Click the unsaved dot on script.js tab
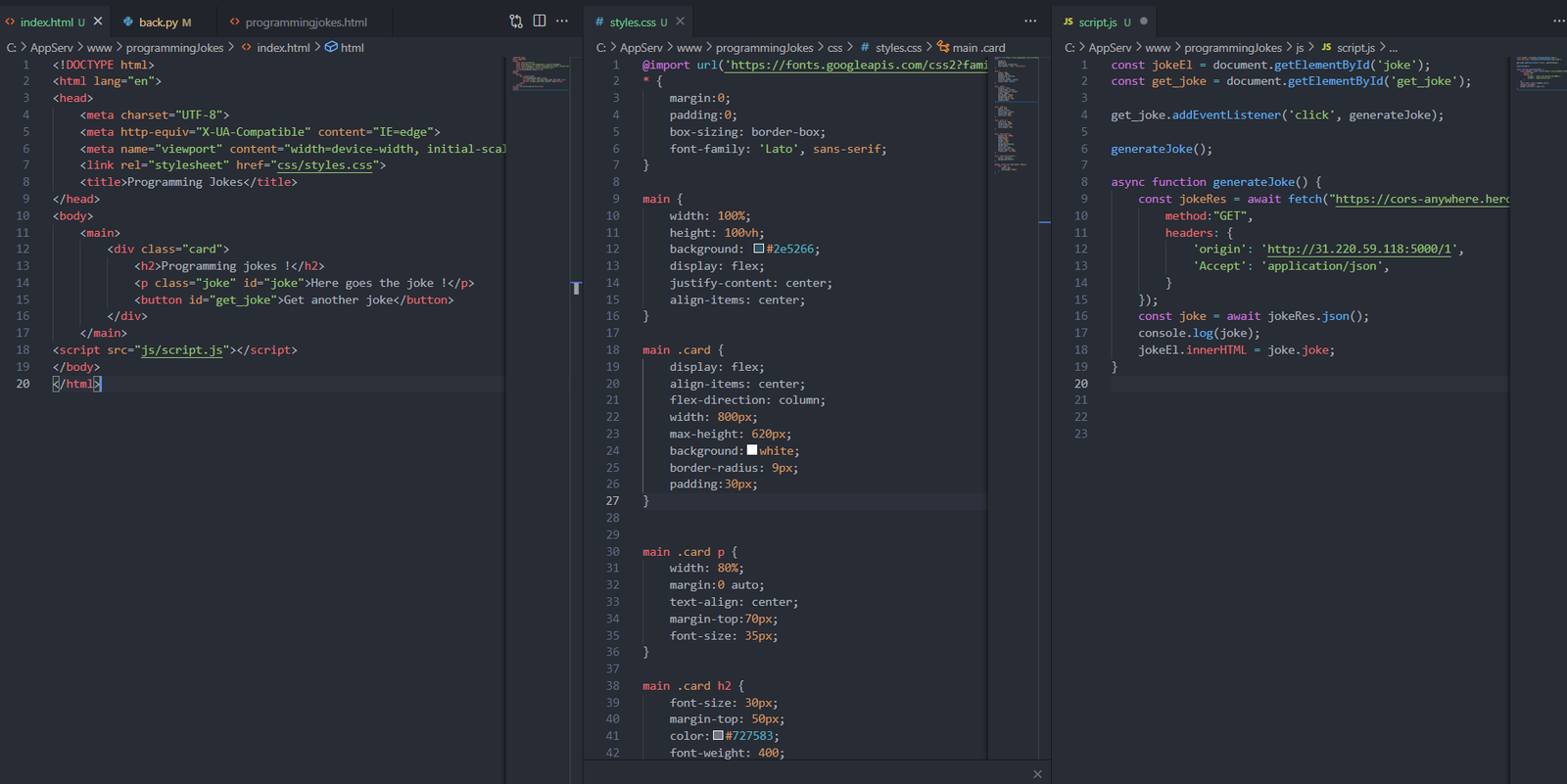1567x784 pixels. pyautogui.click(x=1143, y=22)
